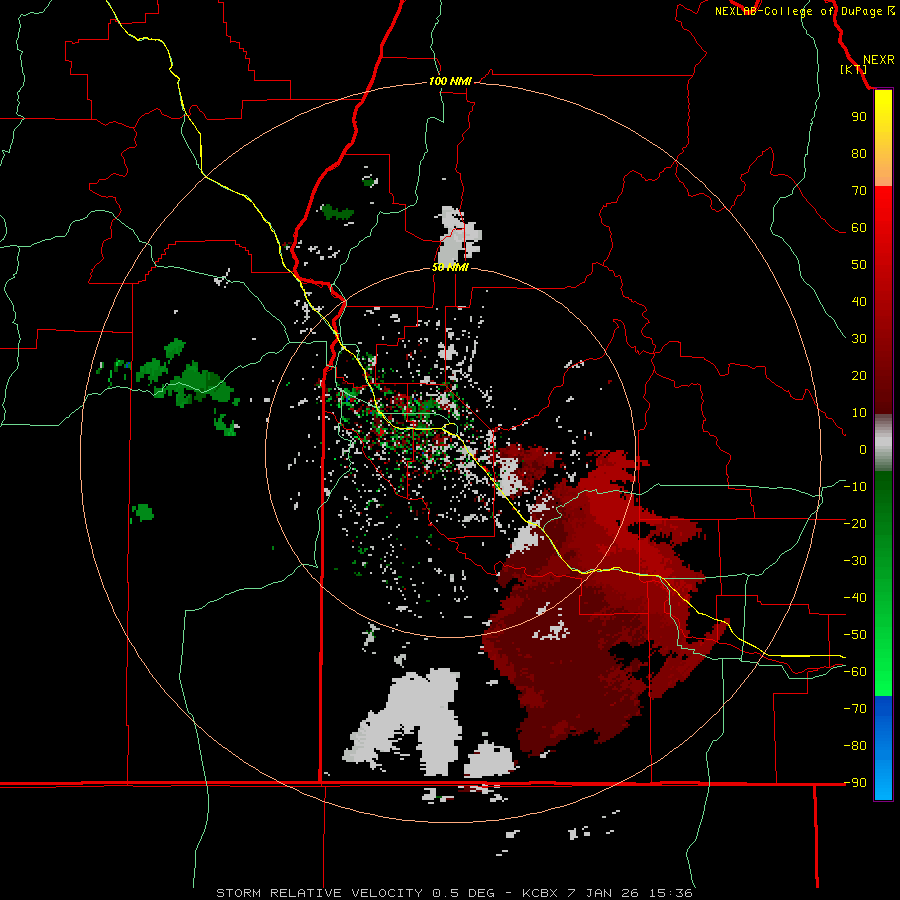Click the 70 value on velocity scale
The image size is (900, 900).
[859, 191]
